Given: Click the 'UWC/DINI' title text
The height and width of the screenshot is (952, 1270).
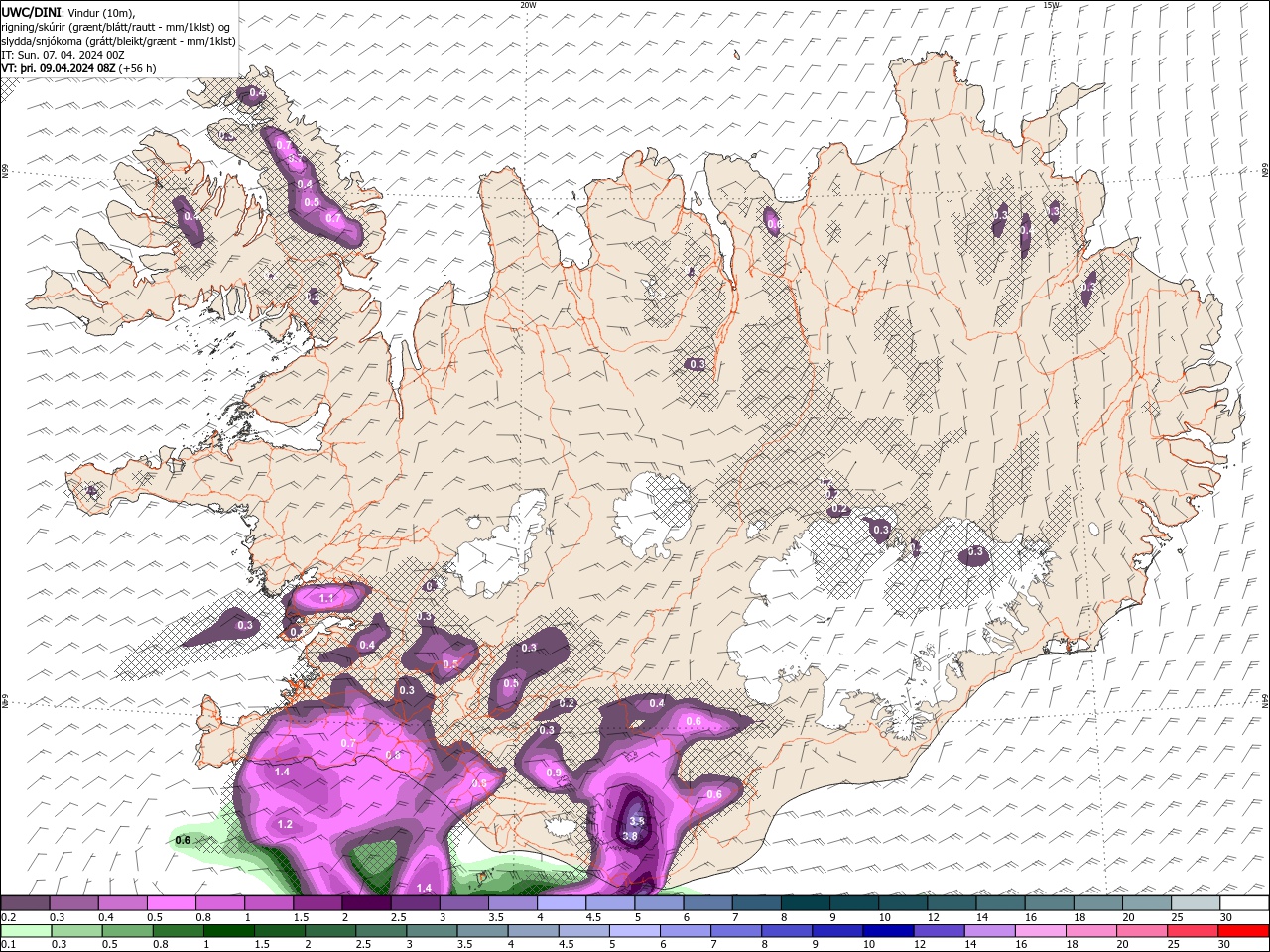Looking at the screenshot, I should click(x=29, y=12).
